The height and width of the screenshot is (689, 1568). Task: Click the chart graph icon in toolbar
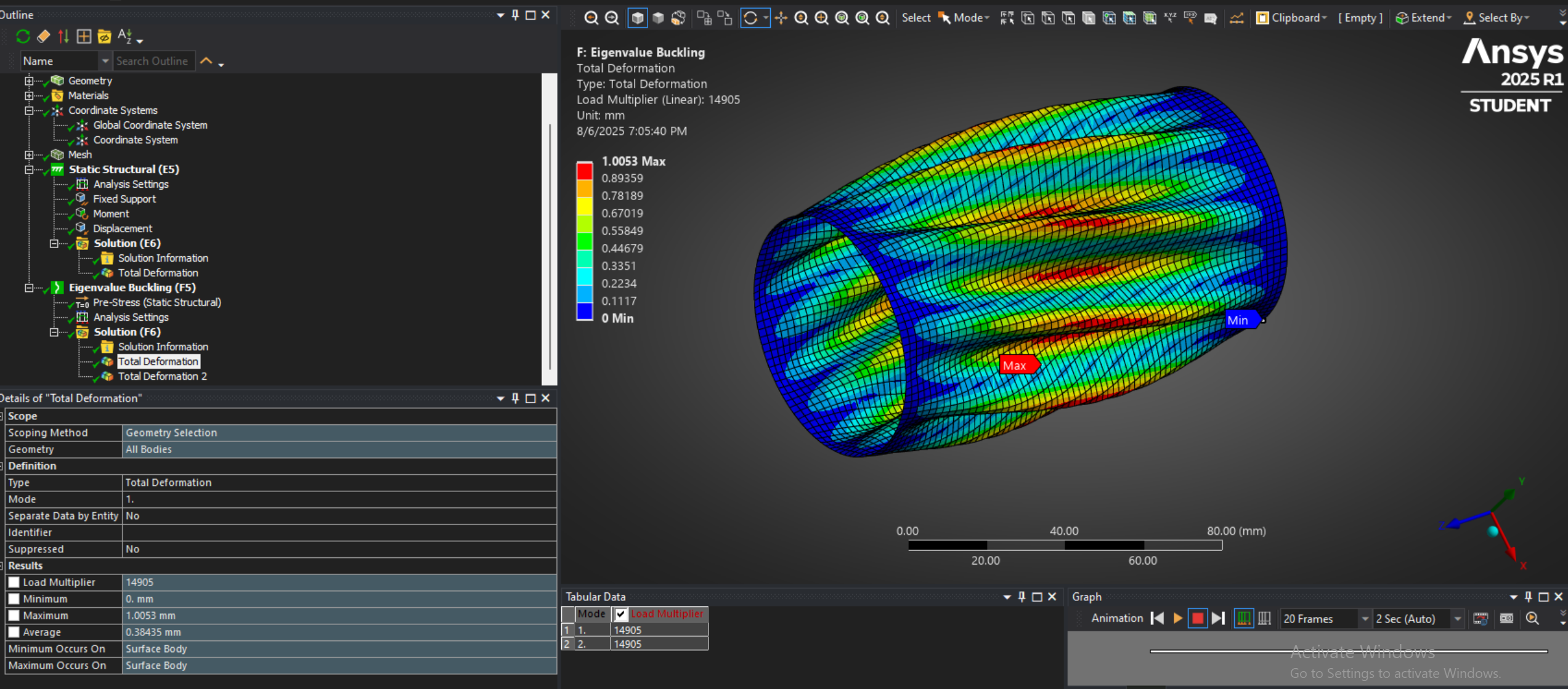(x=1237, y=18)
